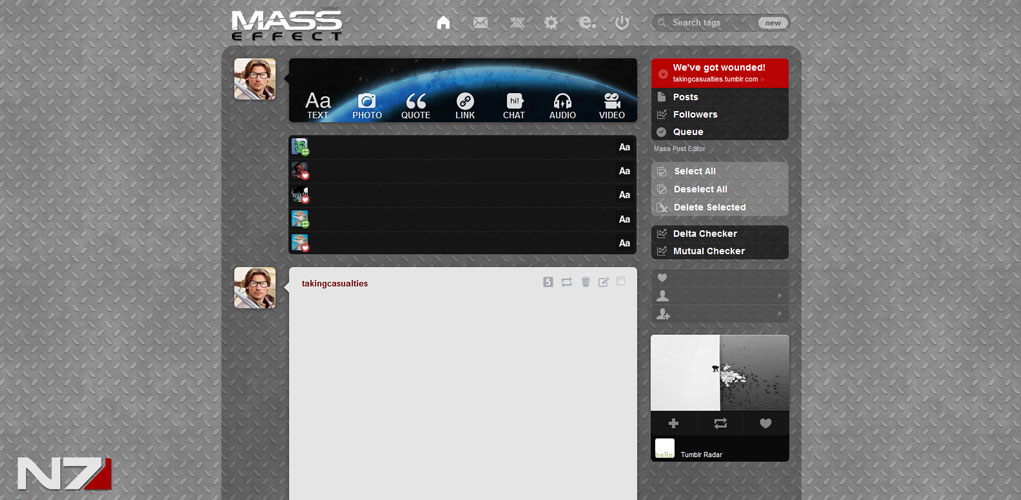1021x500 pixels.
Task: Focus the Search tags field
Action: pos(706,23)
